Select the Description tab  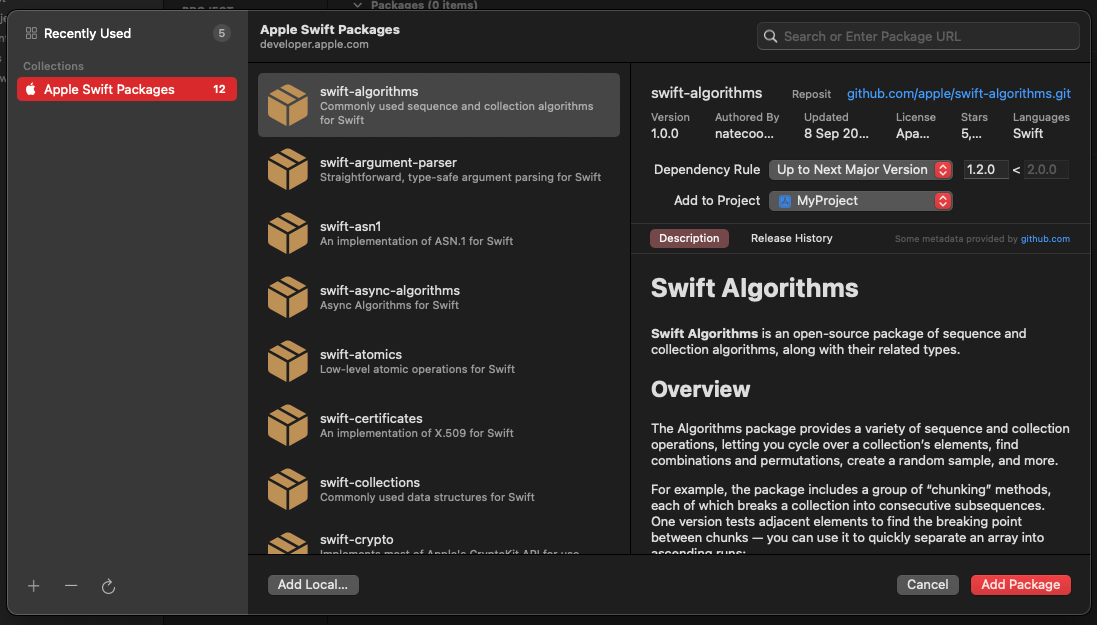tap(689, 238)
